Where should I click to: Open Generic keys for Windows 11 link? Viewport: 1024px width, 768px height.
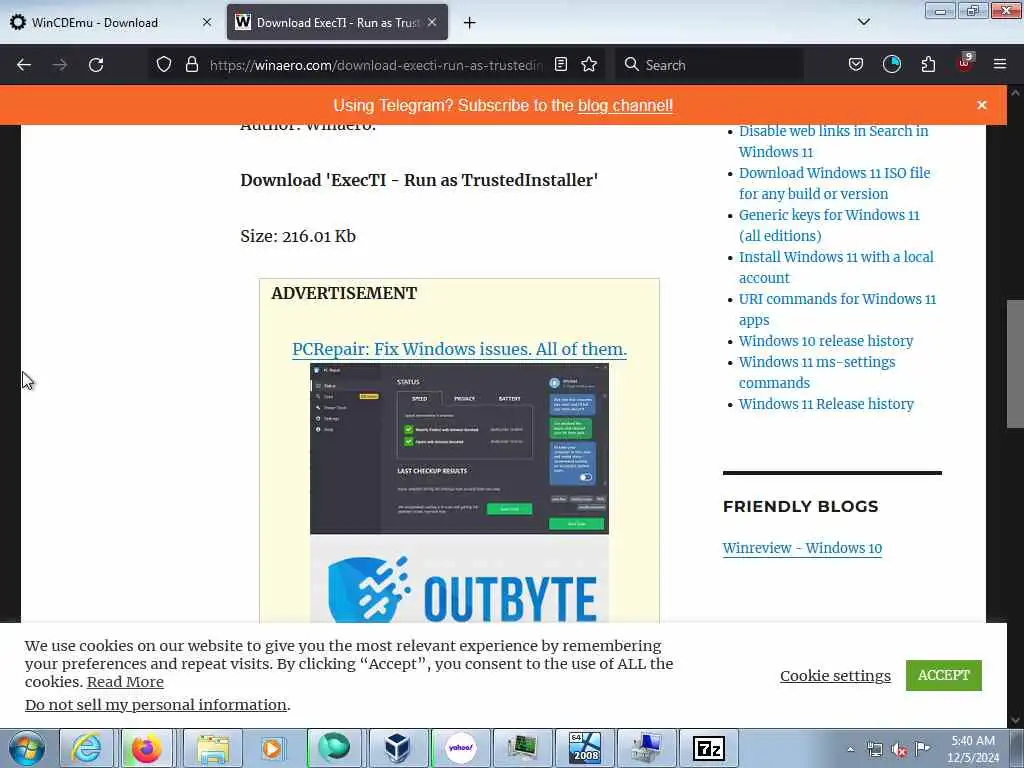click(829, 225)
